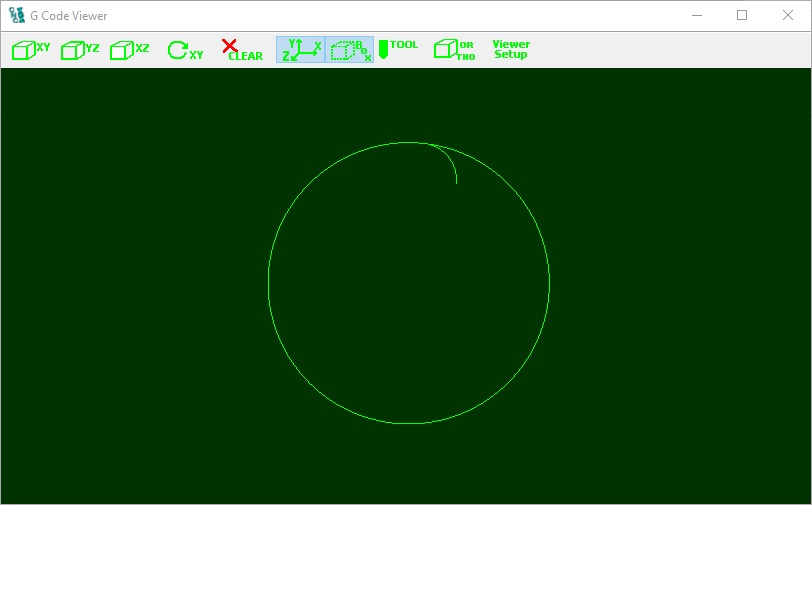Viewport: 812px width, 600px height.
Task: Click the circular toolpath's bottom edge
Action: click(409, 423)
